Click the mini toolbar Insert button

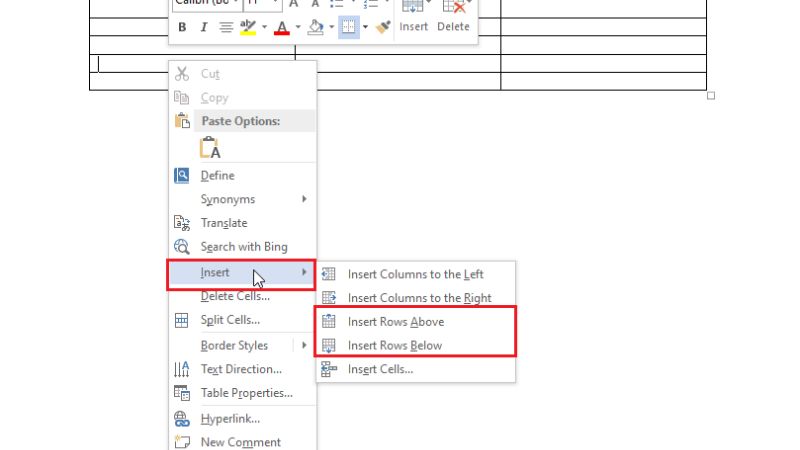coord(413,15)
